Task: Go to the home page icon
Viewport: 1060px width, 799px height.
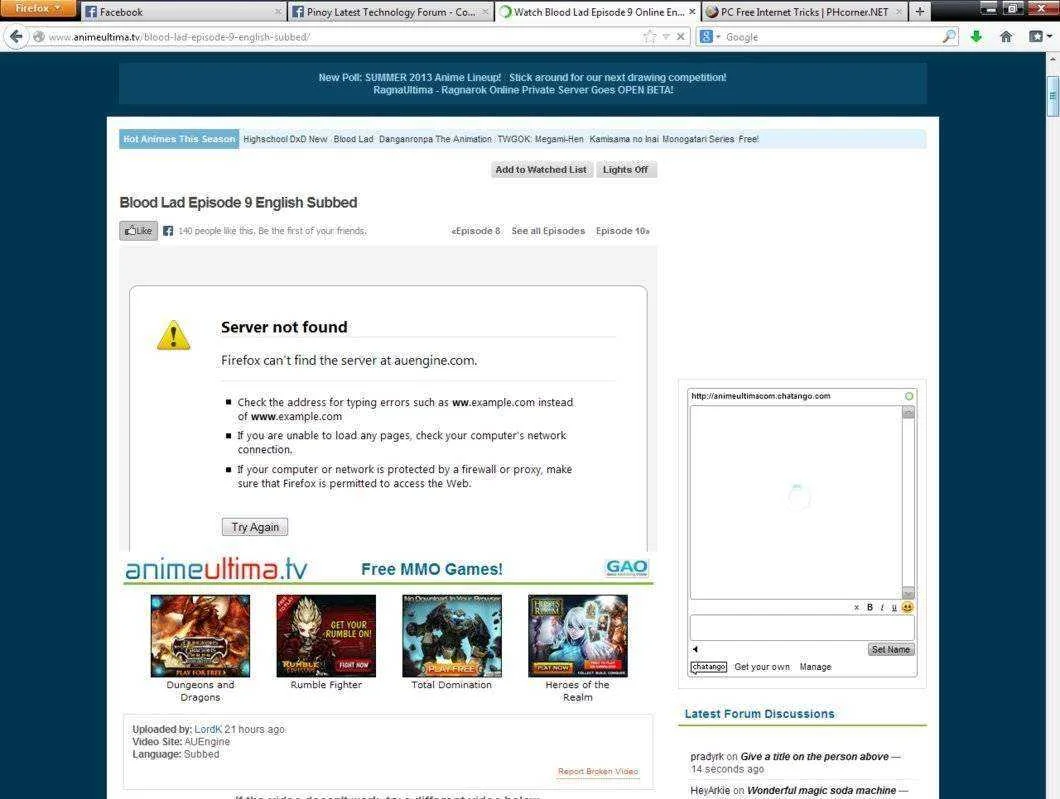Action: [x=1006, y=37]
